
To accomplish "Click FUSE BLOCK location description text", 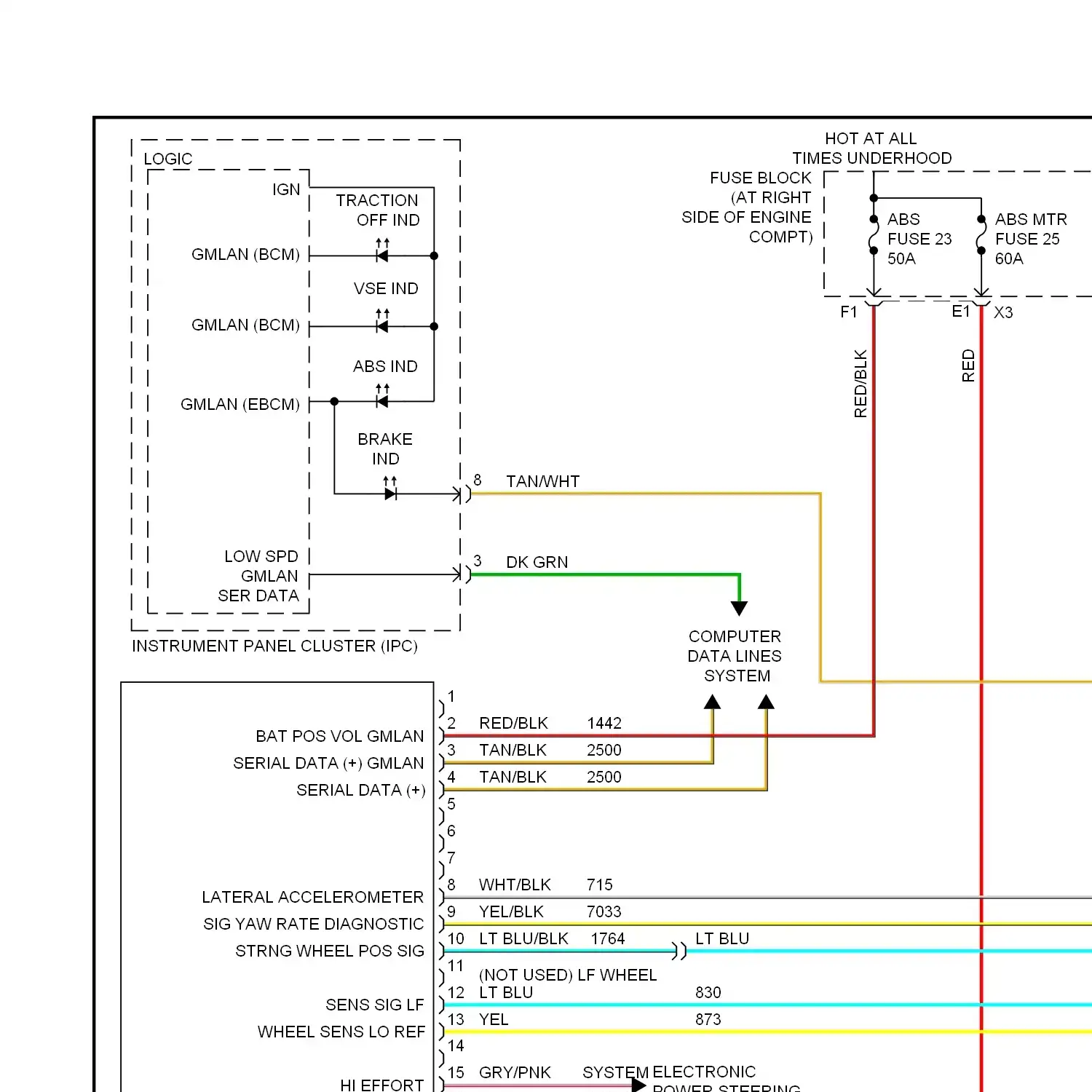I will [746, 207].
